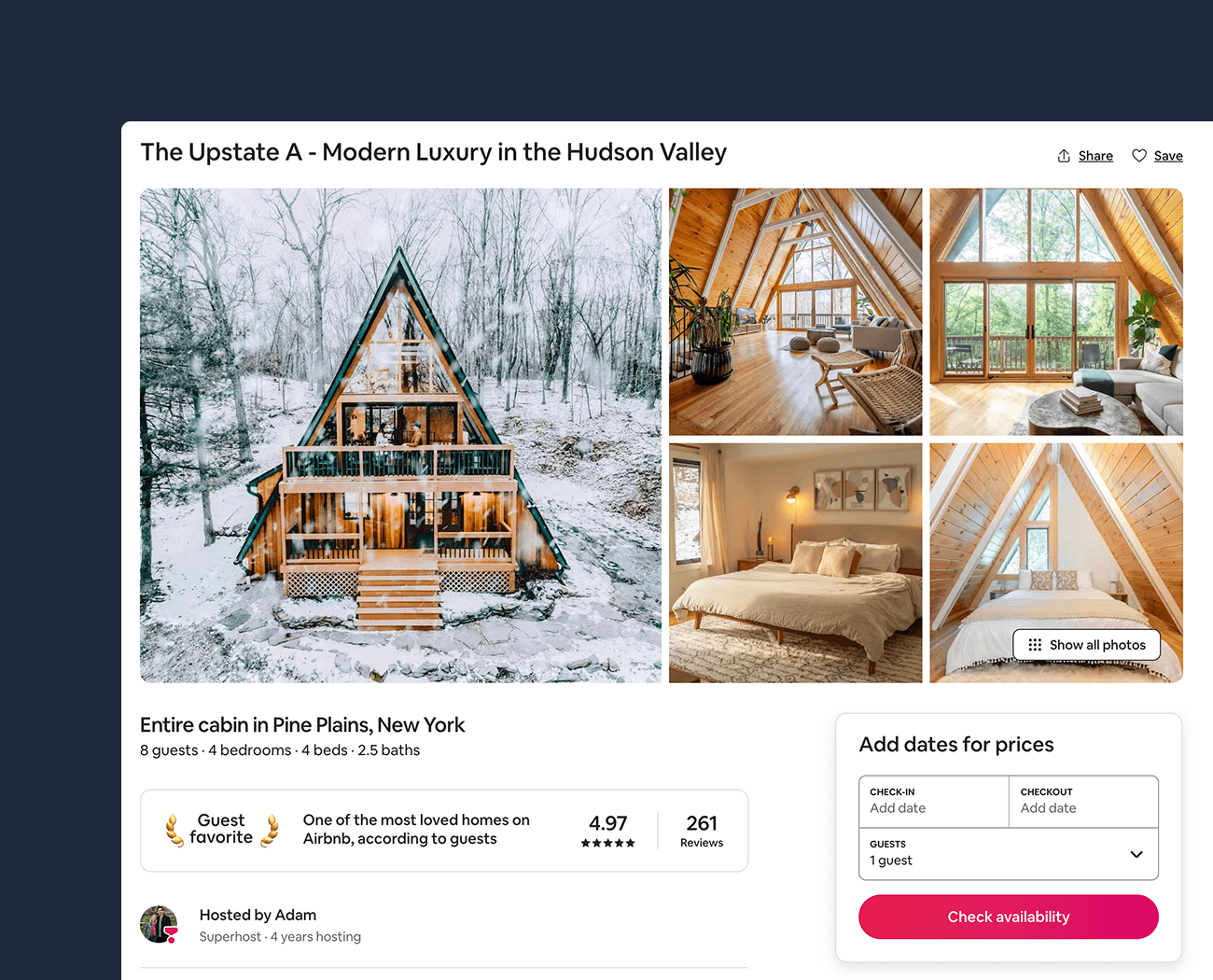Click the heart save icon
Screen dimensions: 1213x980
(x=1139, y=156)
